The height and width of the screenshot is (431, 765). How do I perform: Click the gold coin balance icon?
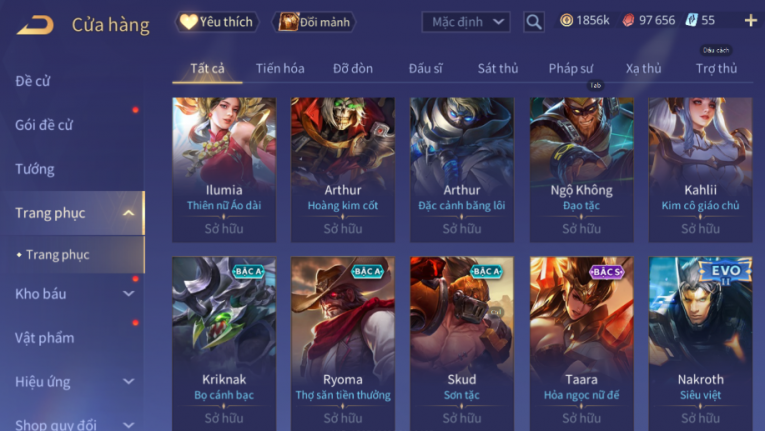point(566,21)
